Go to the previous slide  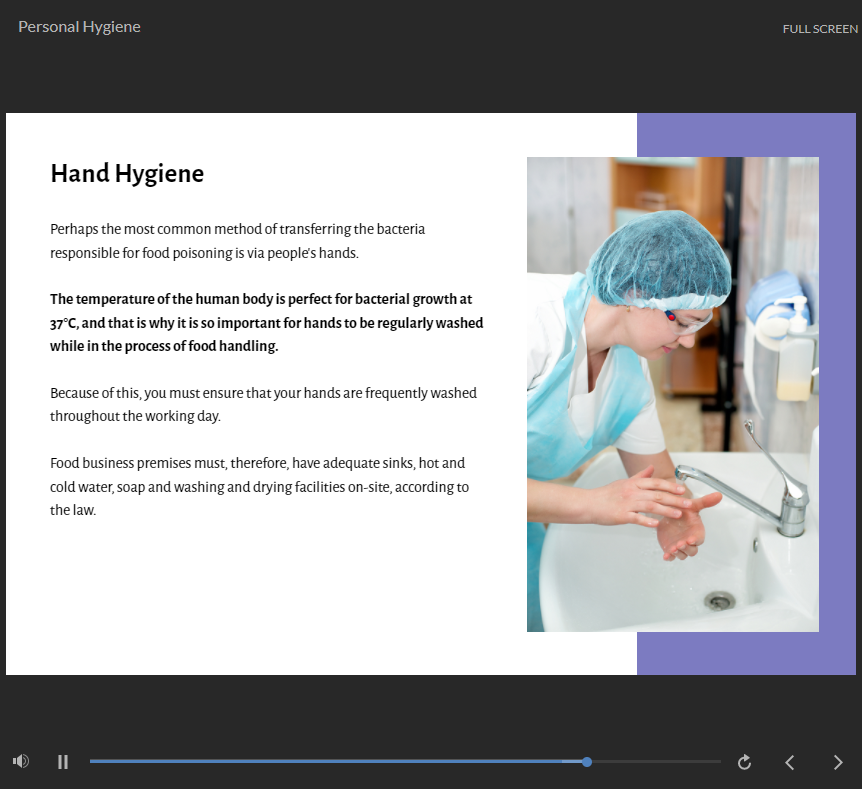790,762
